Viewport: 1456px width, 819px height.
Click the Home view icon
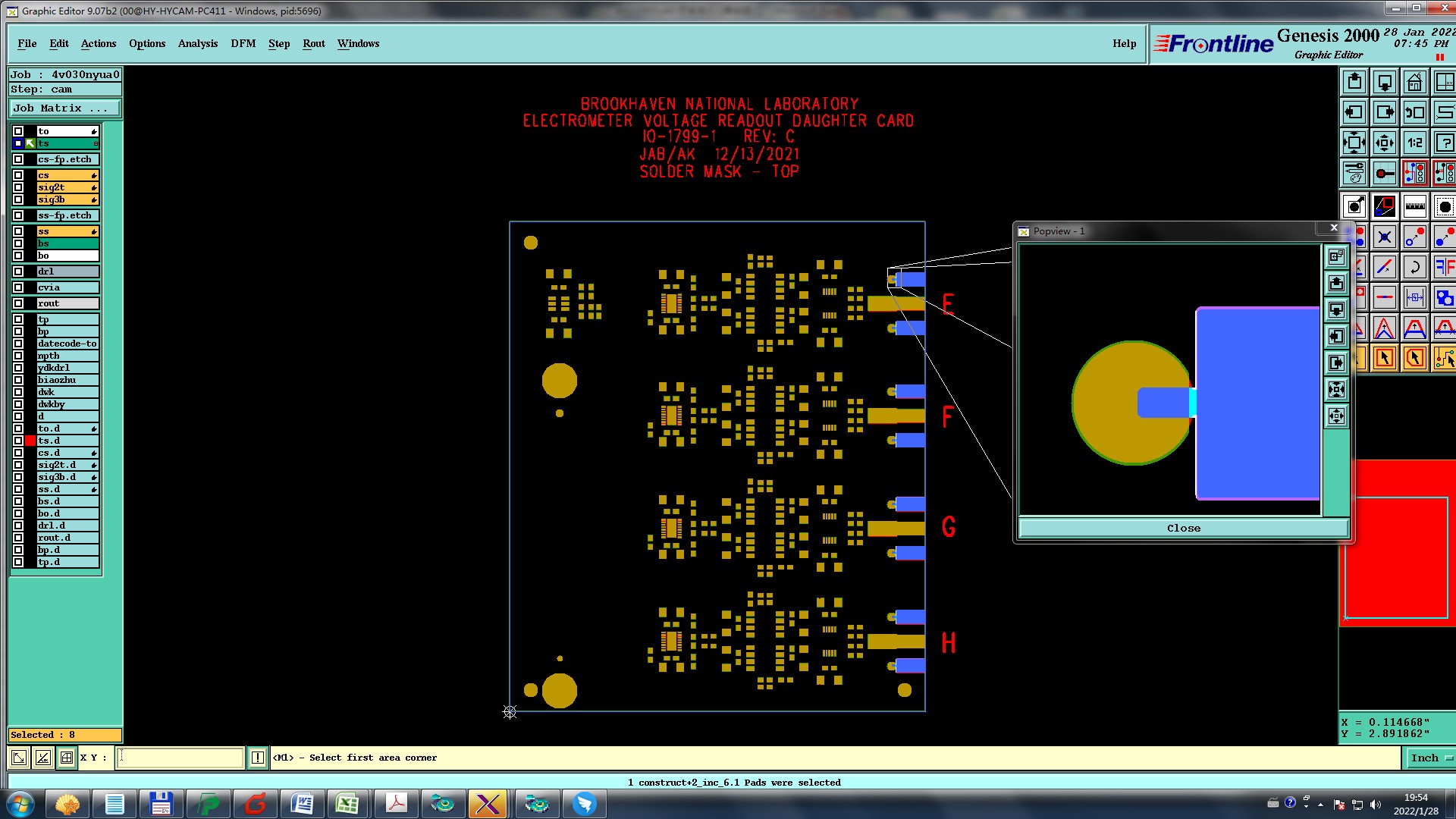click(1414, 82)
